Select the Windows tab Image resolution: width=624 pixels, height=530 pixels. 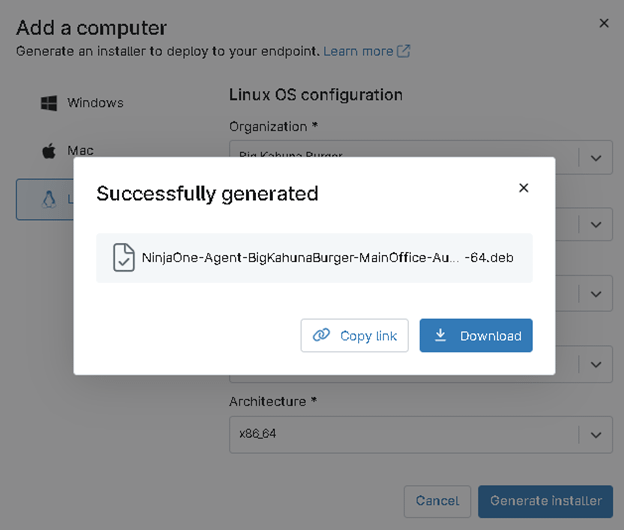[x=95, y=103]
